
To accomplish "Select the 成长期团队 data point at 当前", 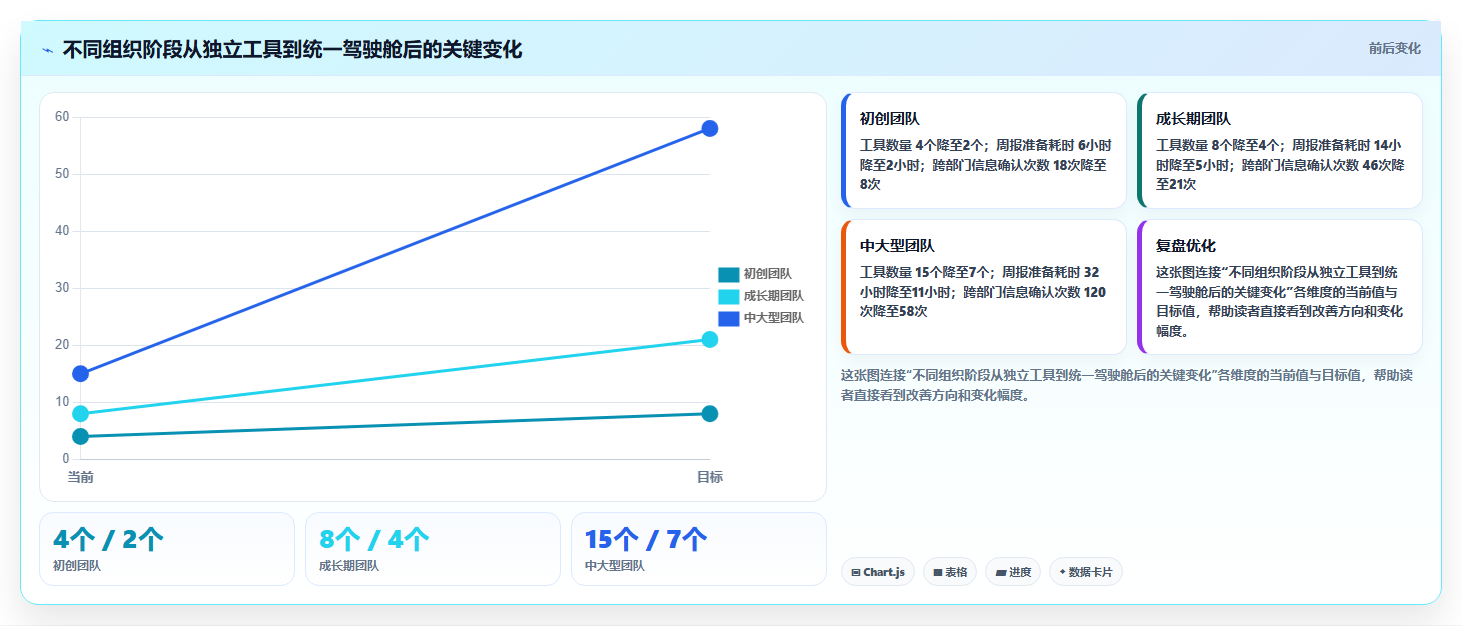I will click(81, 414).
